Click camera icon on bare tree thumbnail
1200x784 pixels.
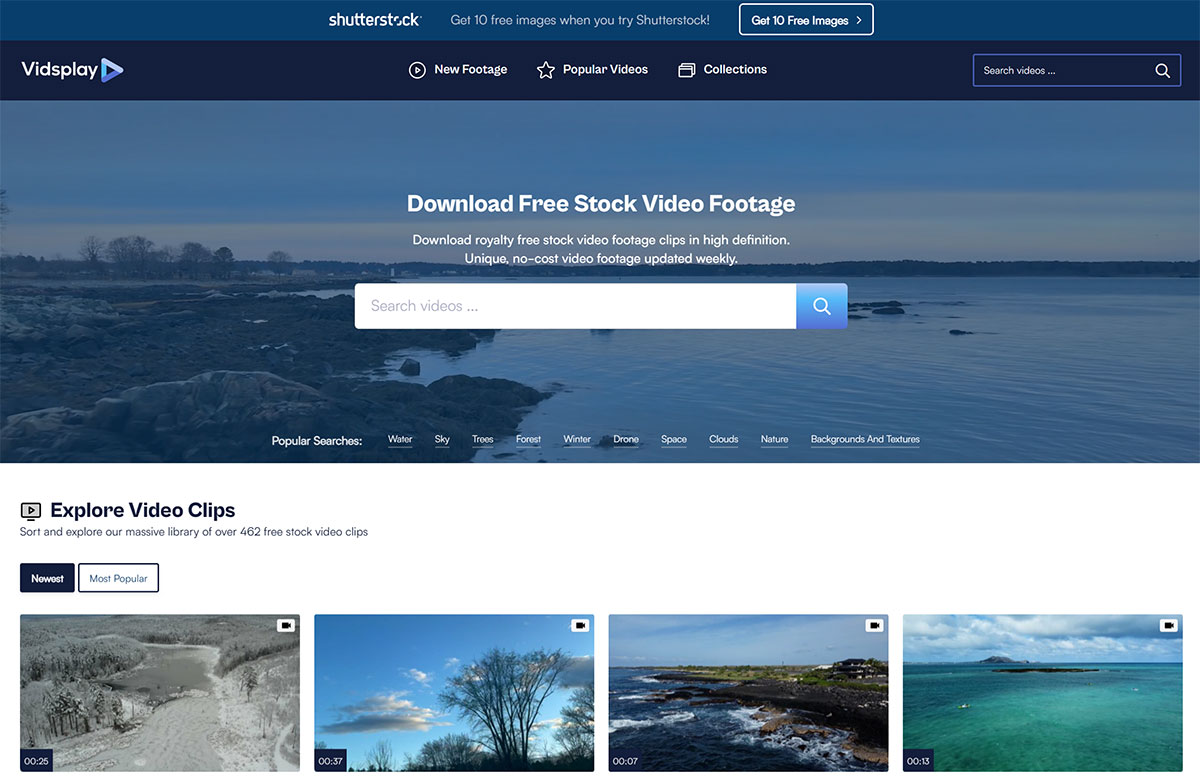[580, 625]
